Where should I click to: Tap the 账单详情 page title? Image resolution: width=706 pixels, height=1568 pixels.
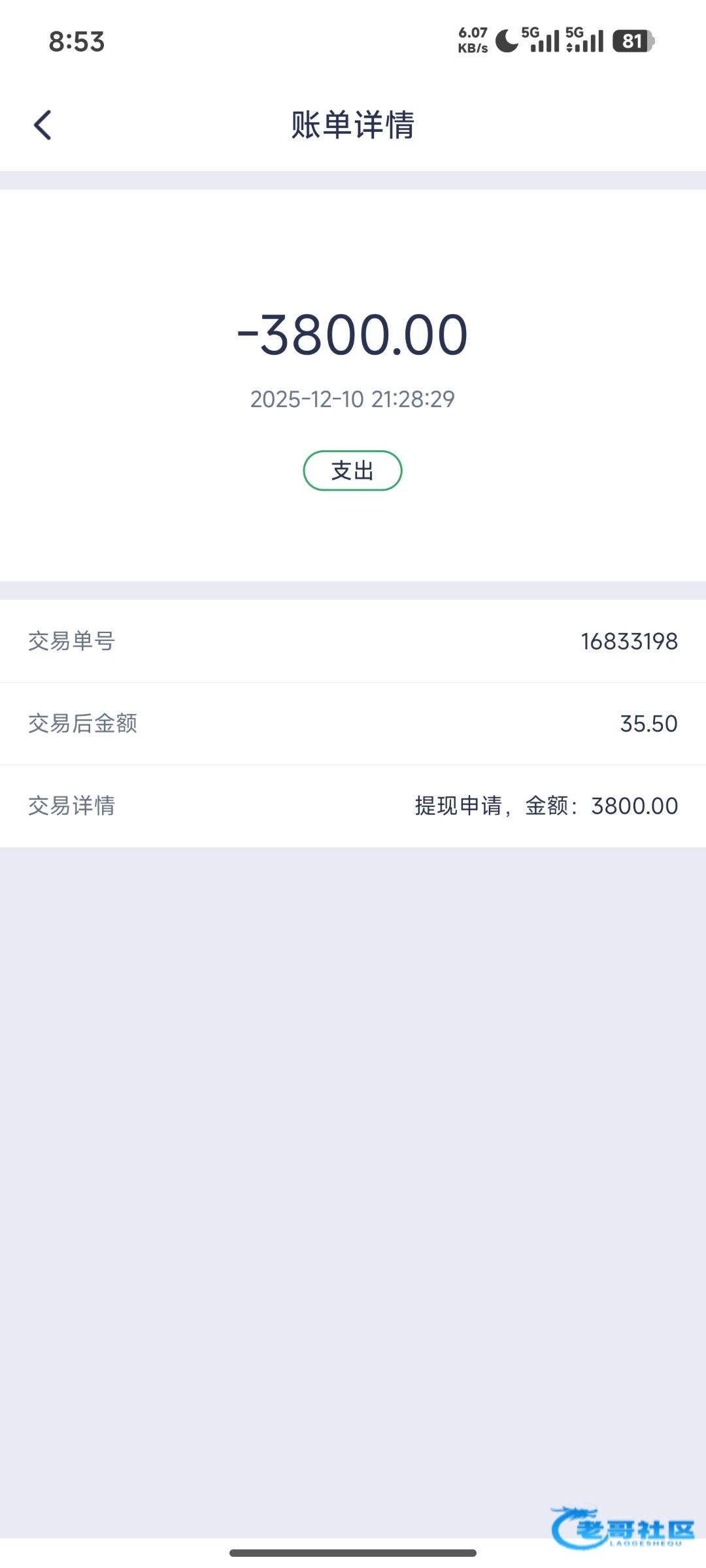[x=352, y=125]
